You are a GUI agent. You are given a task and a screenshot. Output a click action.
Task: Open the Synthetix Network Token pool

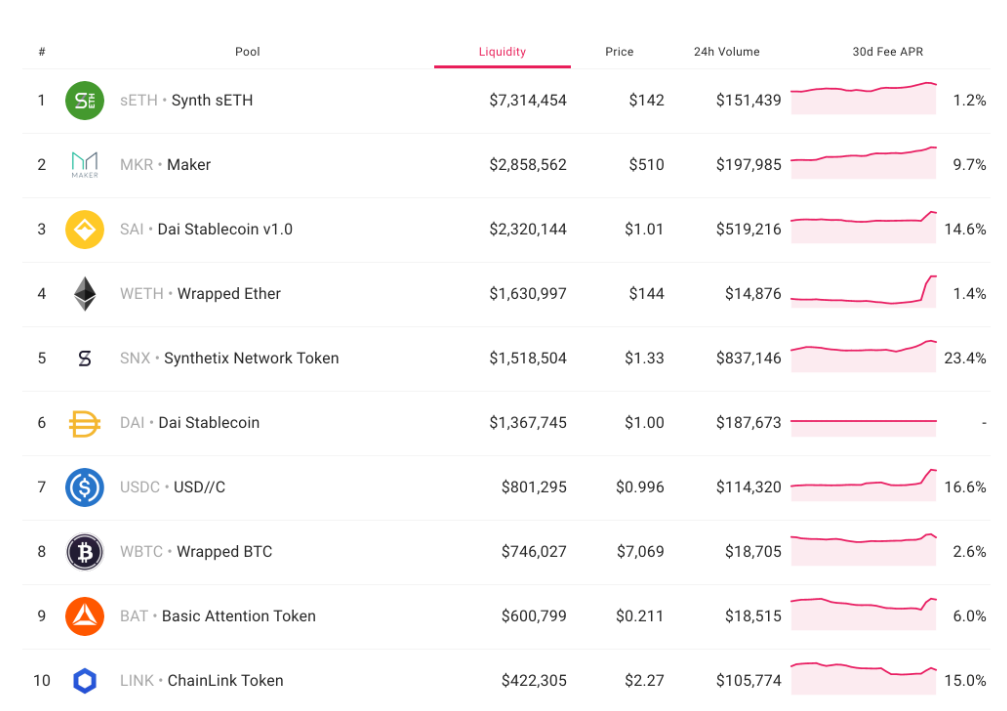[251, 358]
